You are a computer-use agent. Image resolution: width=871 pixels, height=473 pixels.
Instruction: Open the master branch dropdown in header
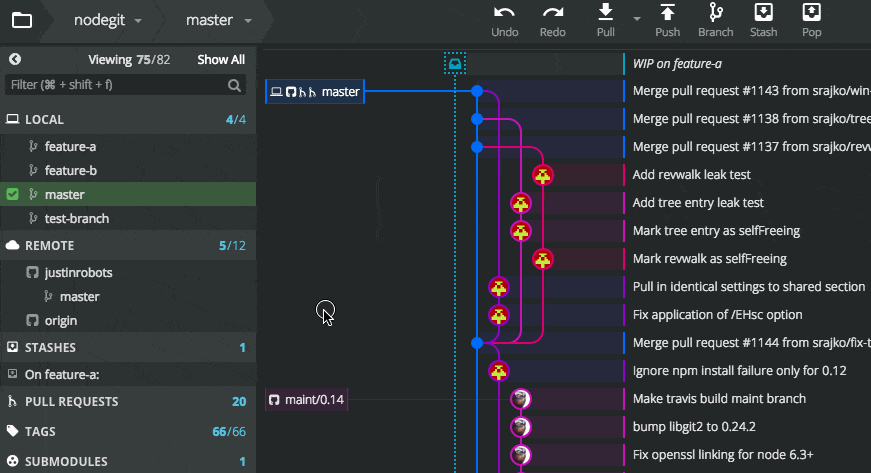point(219,21)
